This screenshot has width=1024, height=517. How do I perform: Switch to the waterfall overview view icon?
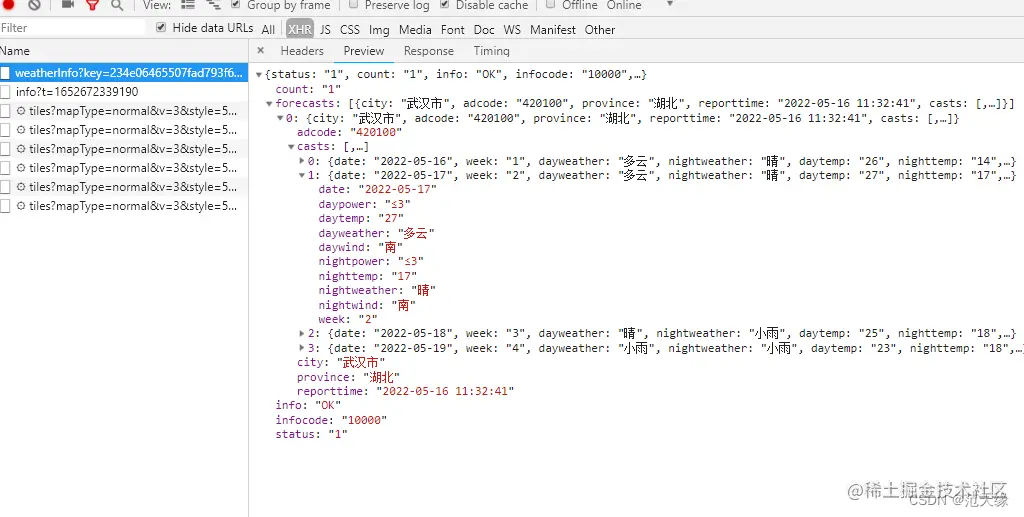pos(214,5)
